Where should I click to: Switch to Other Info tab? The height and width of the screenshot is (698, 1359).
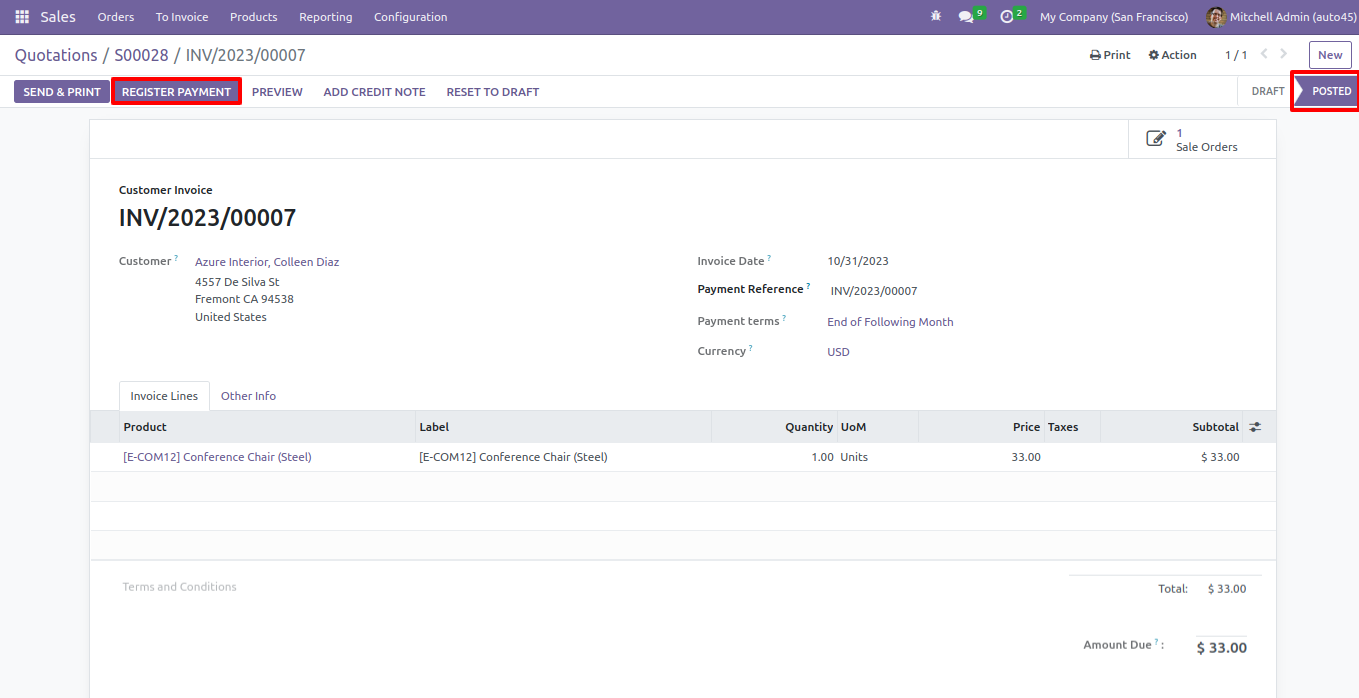(x=248, y=396)
